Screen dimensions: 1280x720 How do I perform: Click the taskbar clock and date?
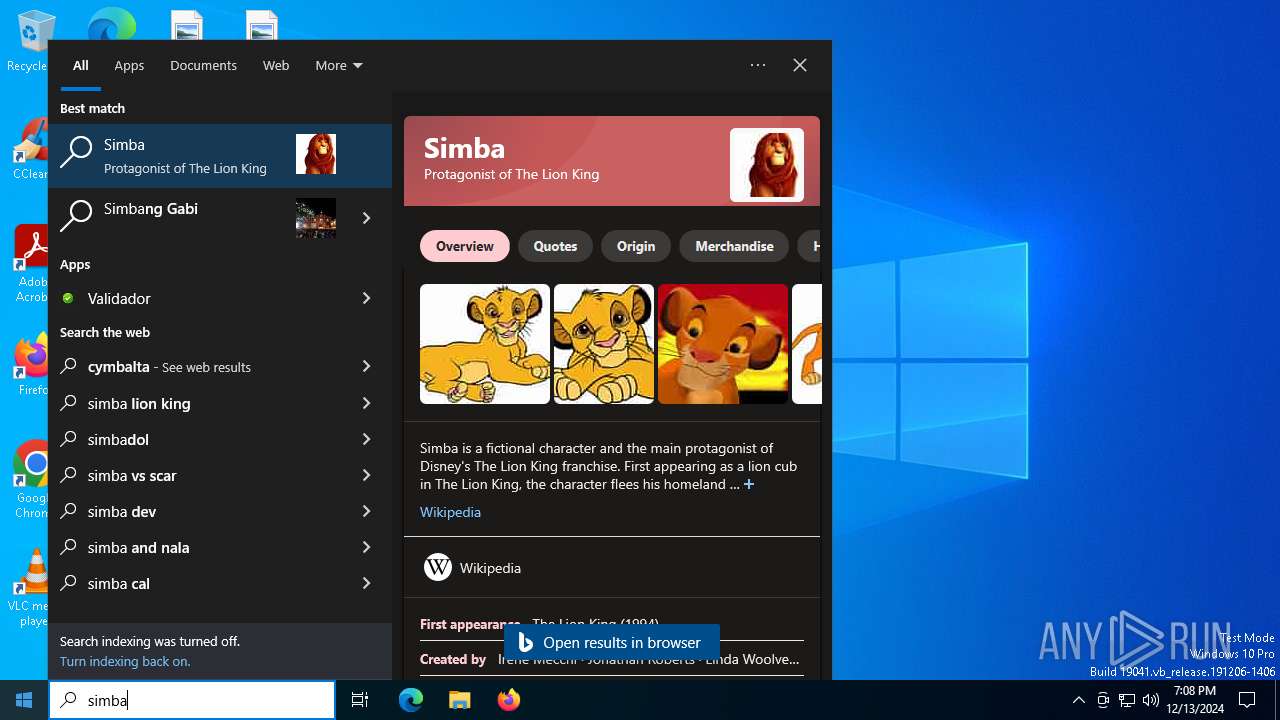point(1195,700)
